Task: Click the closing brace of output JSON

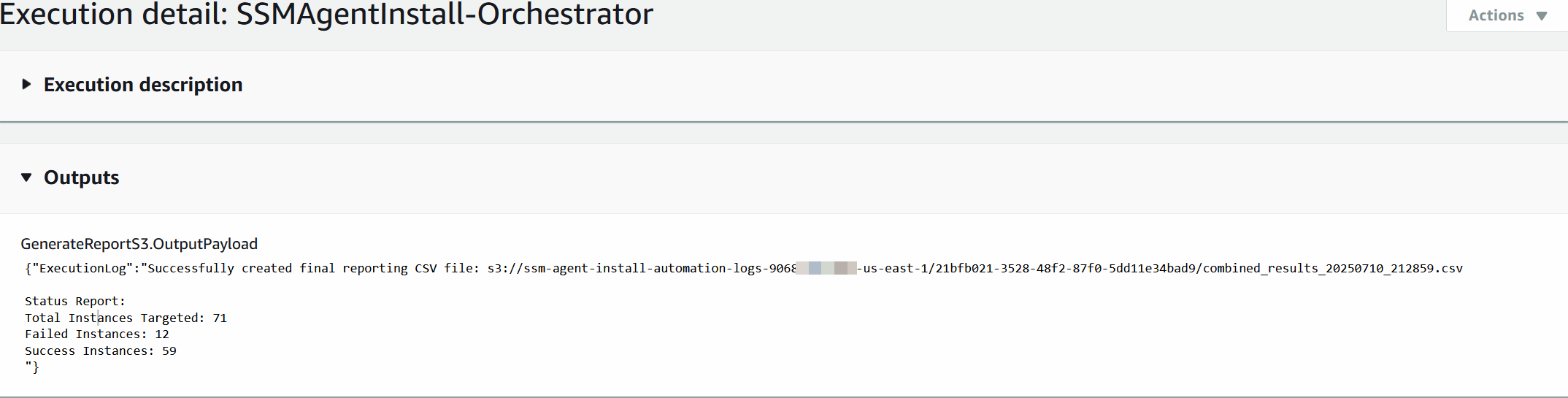Action: pyautogui.click(x=35, y=367)
